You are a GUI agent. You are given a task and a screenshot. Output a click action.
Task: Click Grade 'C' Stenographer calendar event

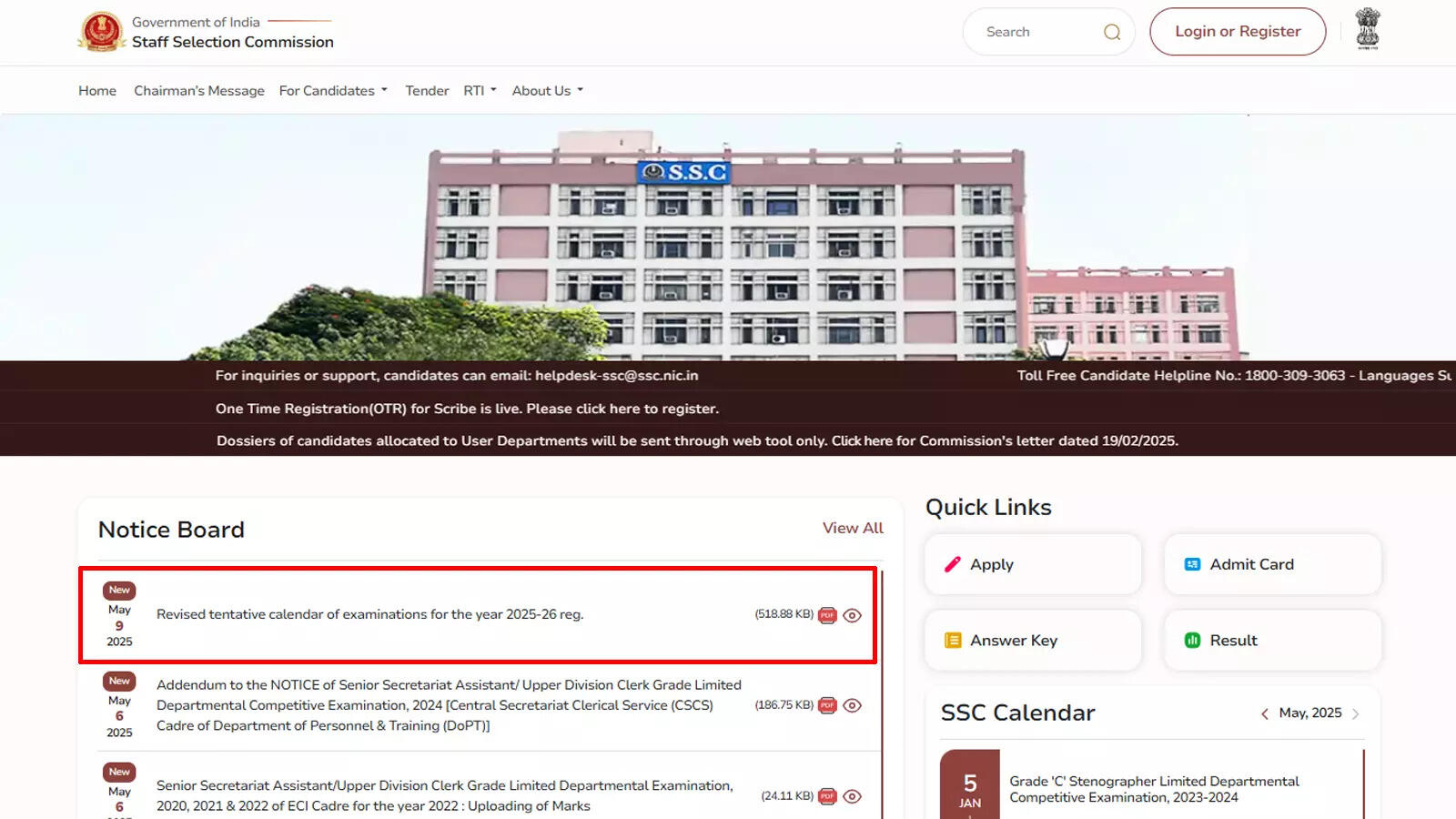[x=1154, y=789]
